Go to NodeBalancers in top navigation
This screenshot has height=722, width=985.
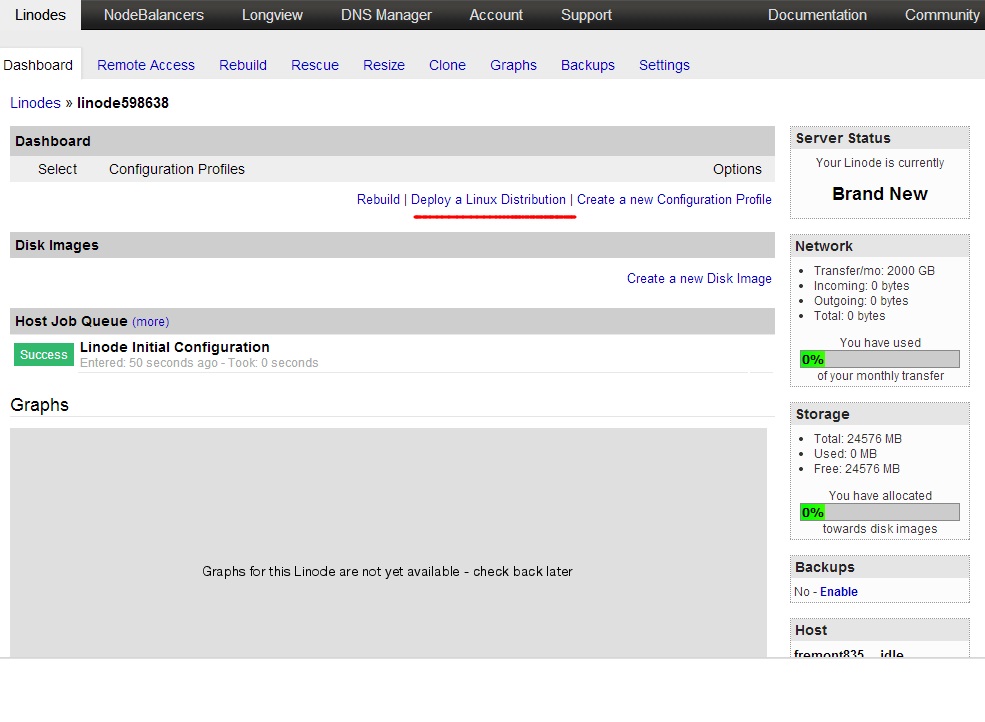coord(154,14)
